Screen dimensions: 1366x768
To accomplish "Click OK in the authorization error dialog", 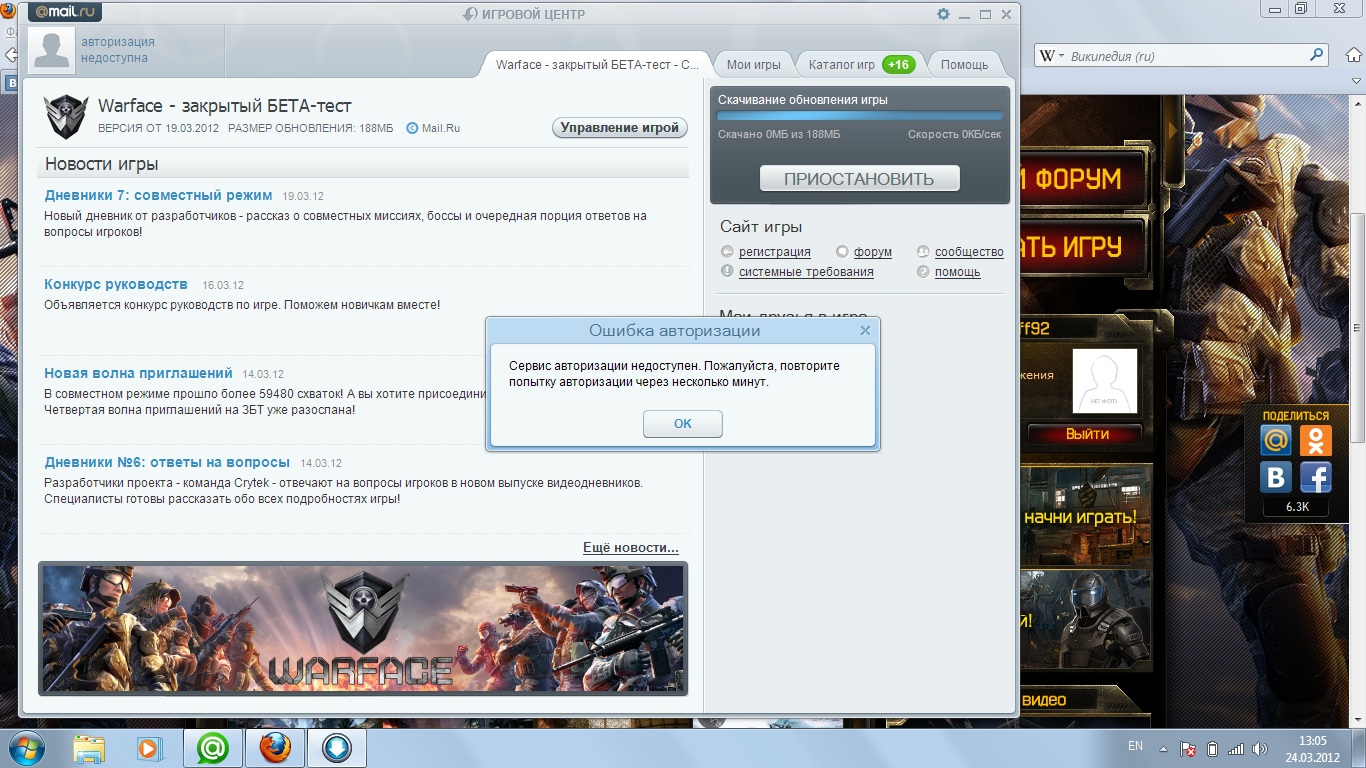I will click(x=683, y=424).
